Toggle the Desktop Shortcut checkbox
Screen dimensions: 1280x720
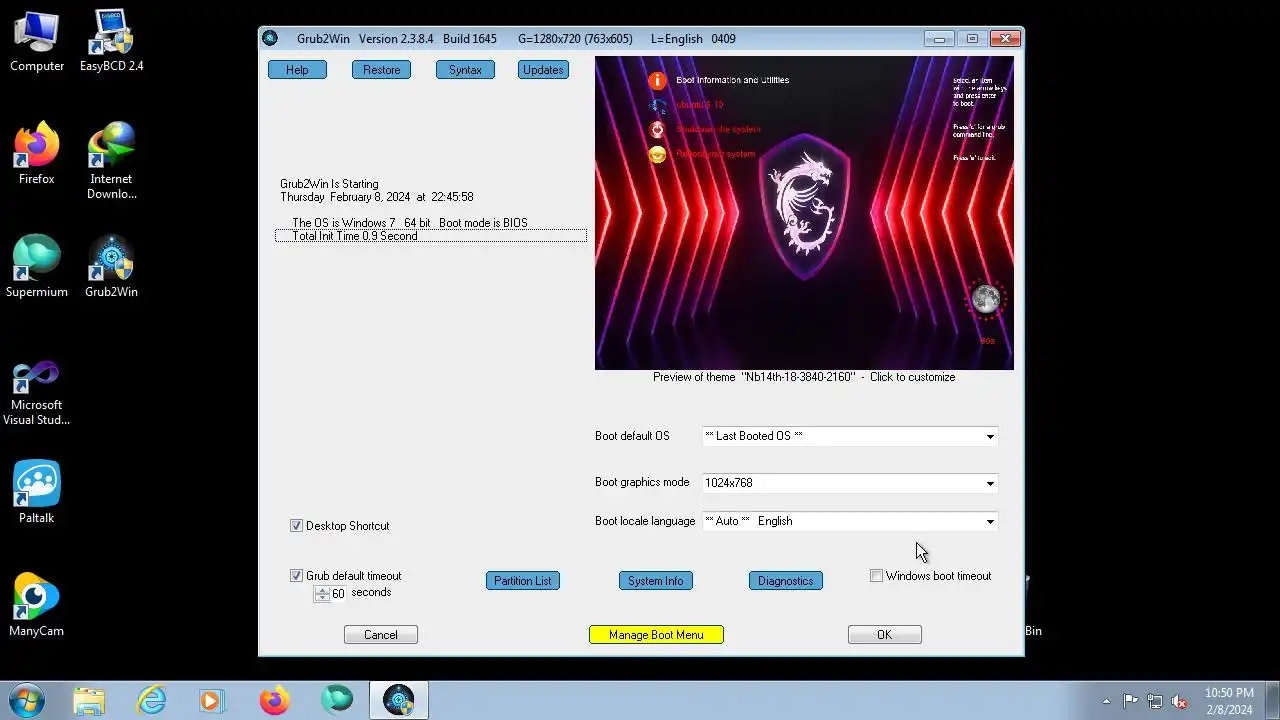[x=296, y=526]
